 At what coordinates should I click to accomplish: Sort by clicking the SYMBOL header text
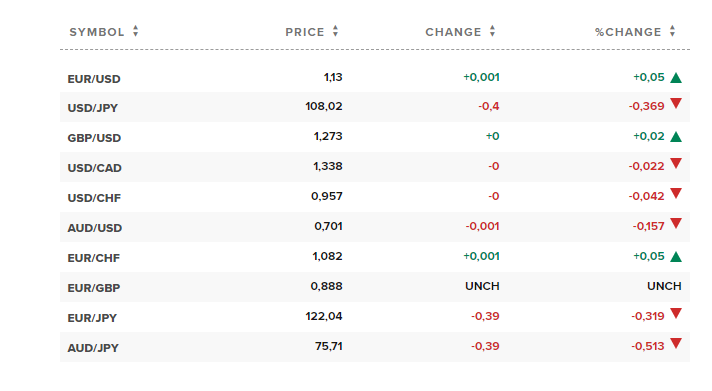pyautogui.click(x=97, y=32)
